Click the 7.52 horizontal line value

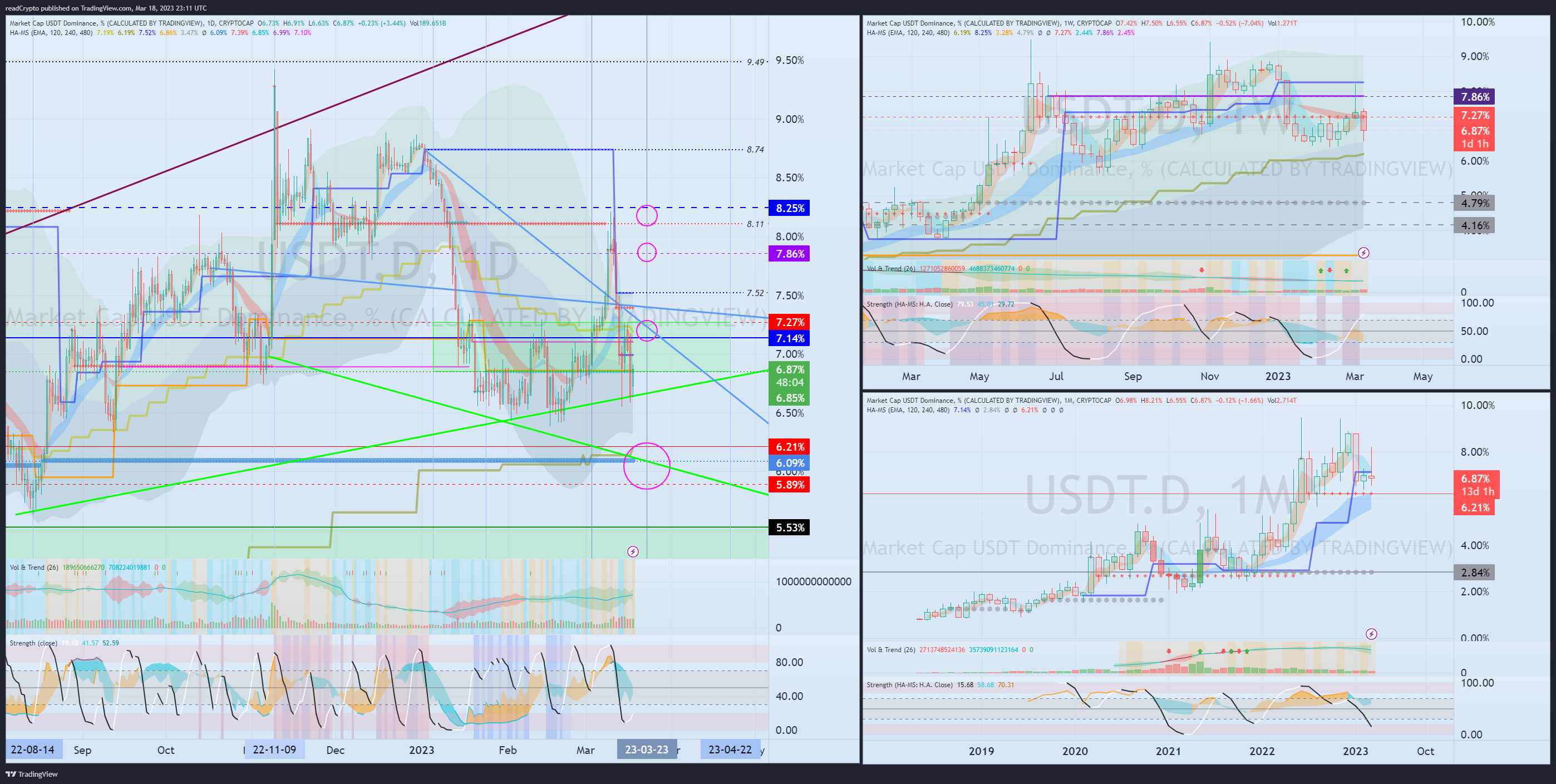tap(755, 293)
